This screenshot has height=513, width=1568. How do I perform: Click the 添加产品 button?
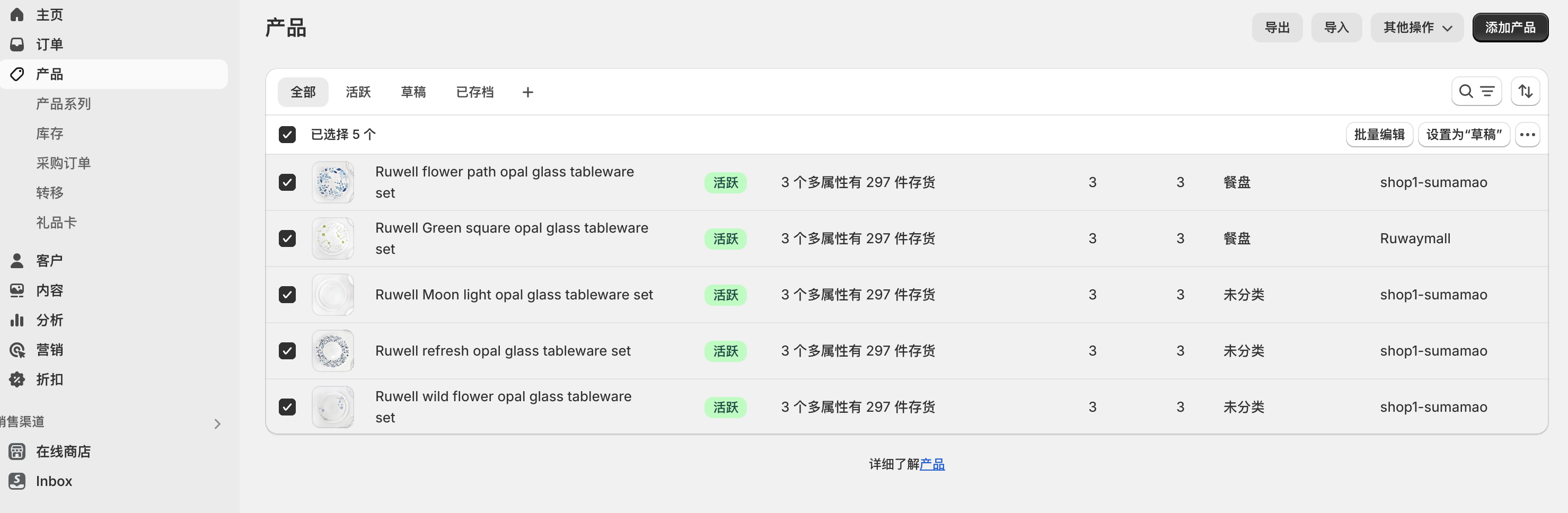click(x=1510, y=28)
